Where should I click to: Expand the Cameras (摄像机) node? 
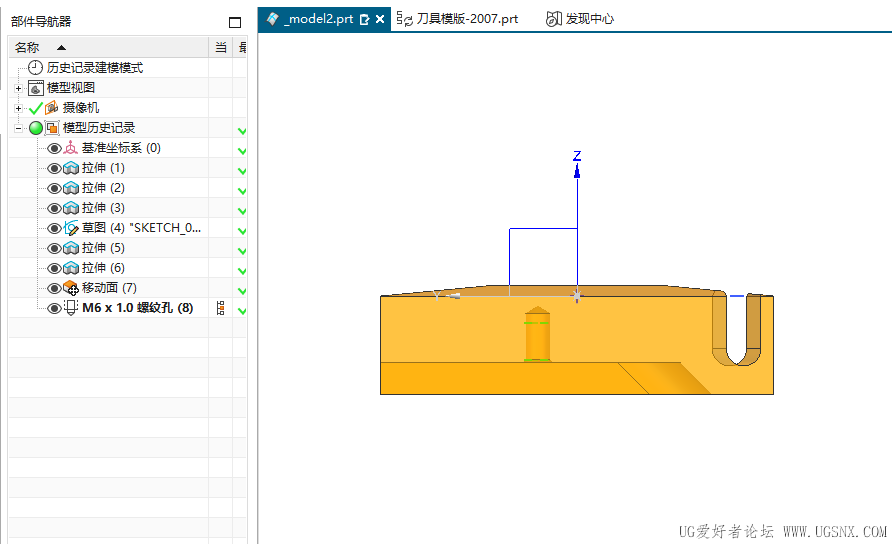coord(18,108)
